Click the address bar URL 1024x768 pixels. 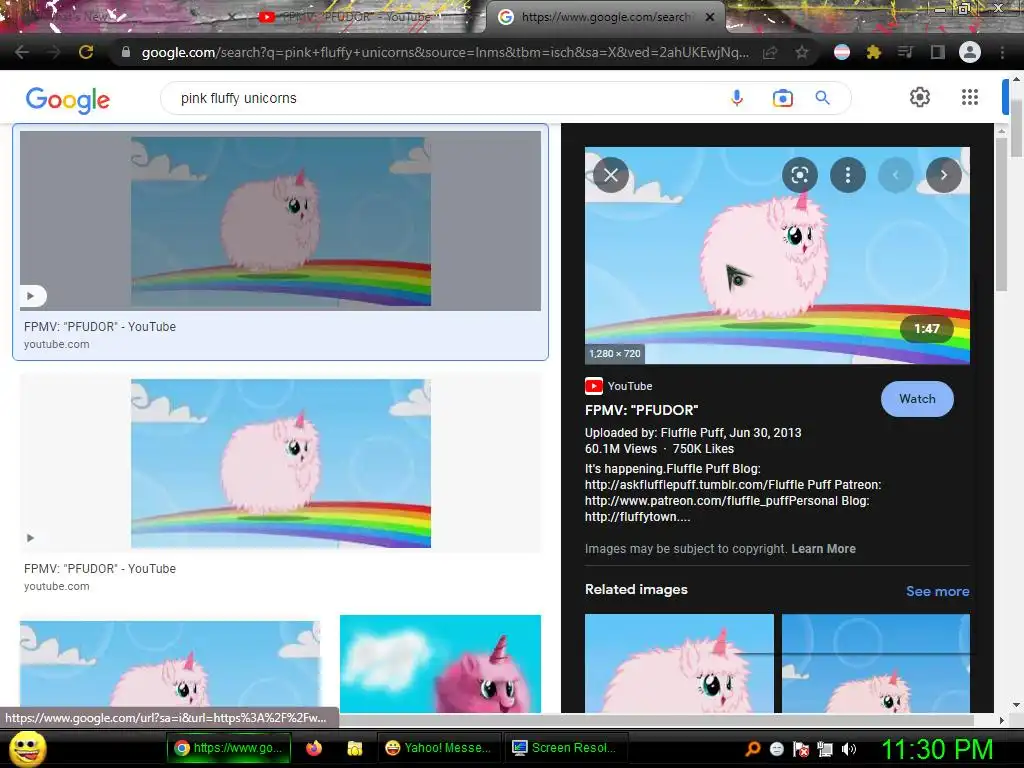point(445,52)
